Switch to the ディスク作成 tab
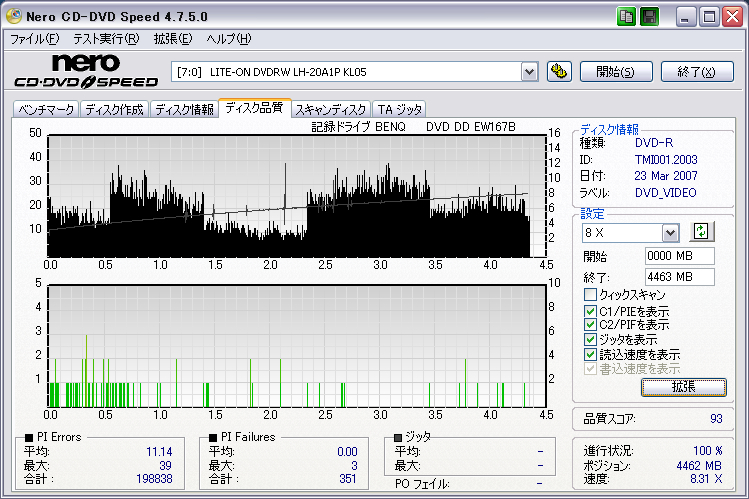 point(115,109)
